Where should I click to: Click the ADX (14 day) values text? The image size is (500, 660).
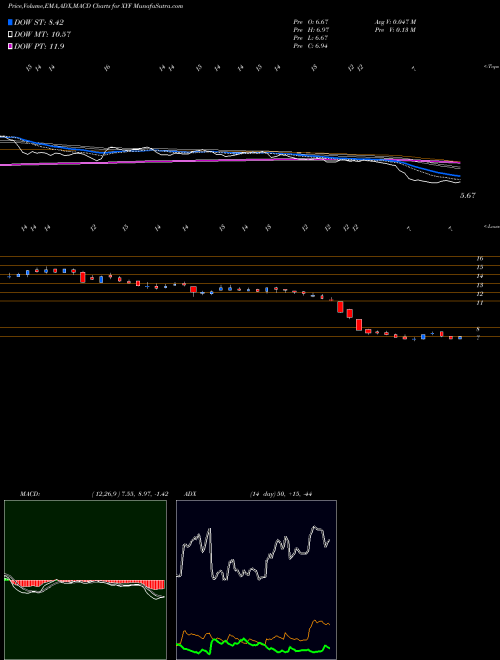pos(280,494)
